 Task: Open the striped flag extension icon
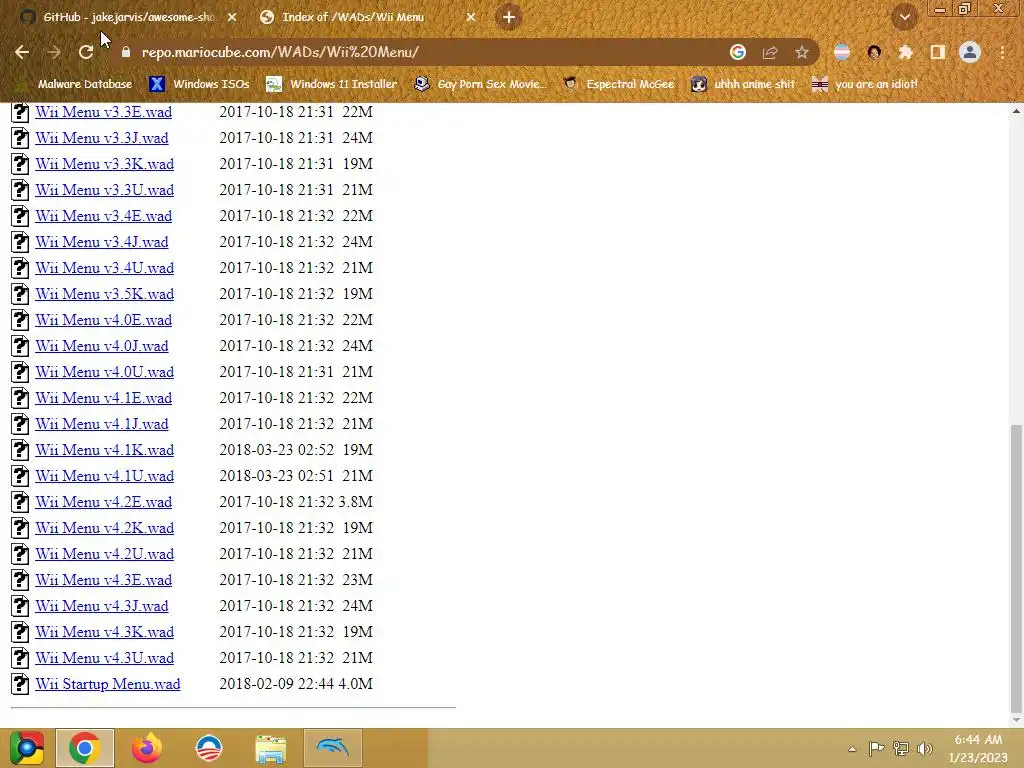[842, 52]
